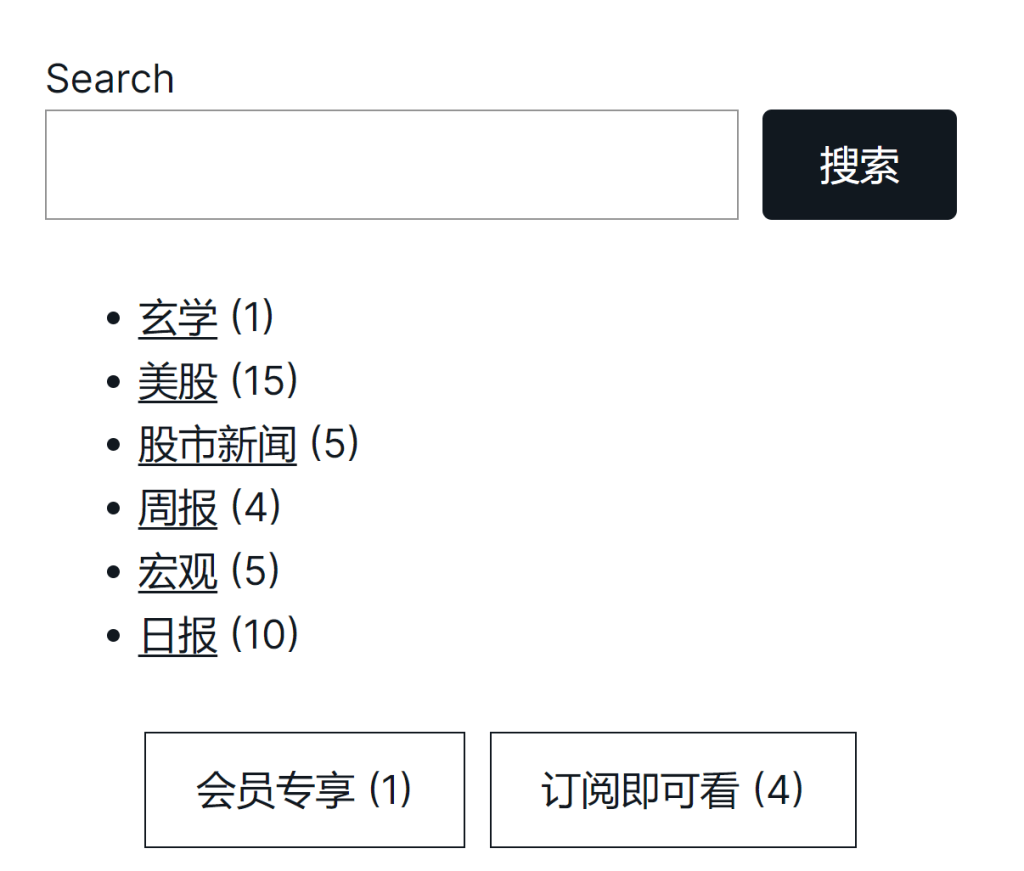
Task: Click the search text input field
Action: click(391, 165)
